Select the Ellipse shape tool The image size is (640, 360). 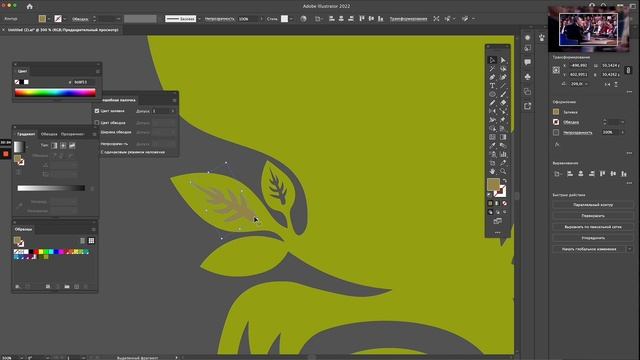(x=493, y=94)
